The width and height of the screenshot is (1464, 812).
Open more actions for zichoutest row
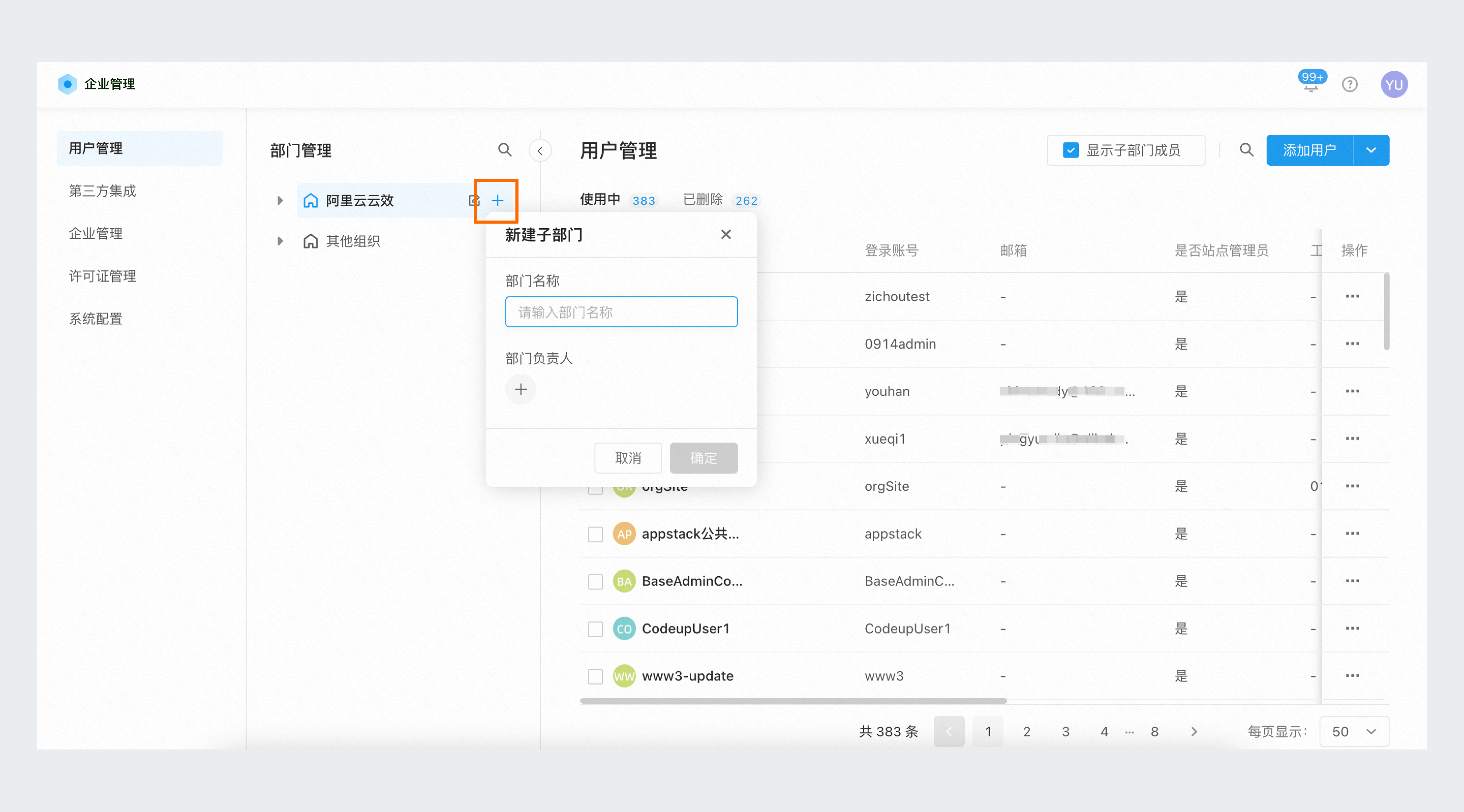pos(1353,296)
